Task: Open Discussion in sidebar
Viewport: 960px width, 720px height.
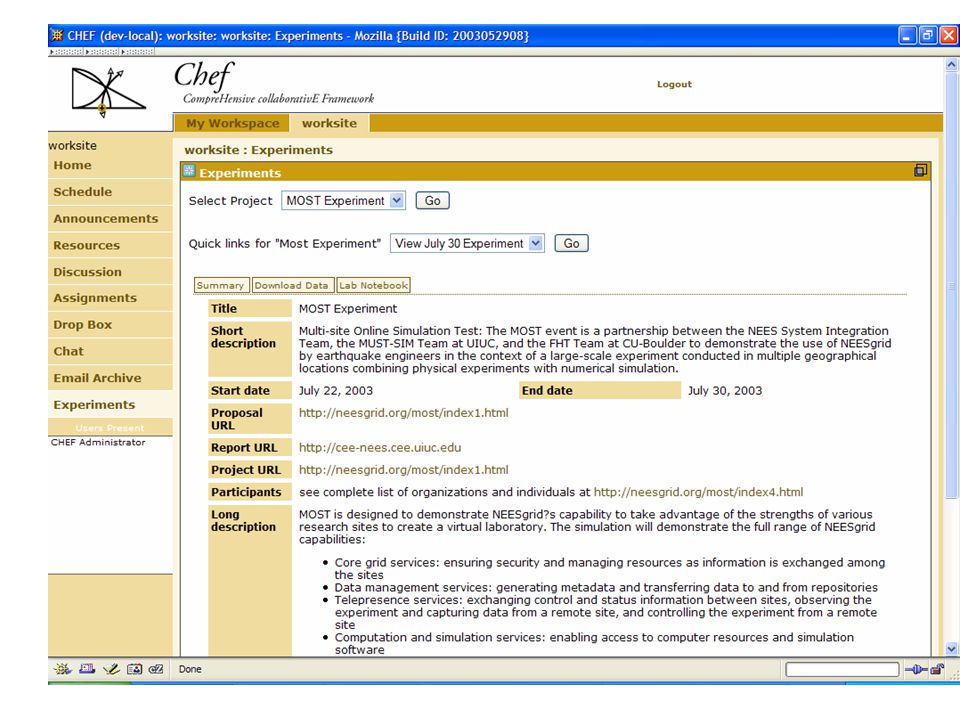Action: 87,272
